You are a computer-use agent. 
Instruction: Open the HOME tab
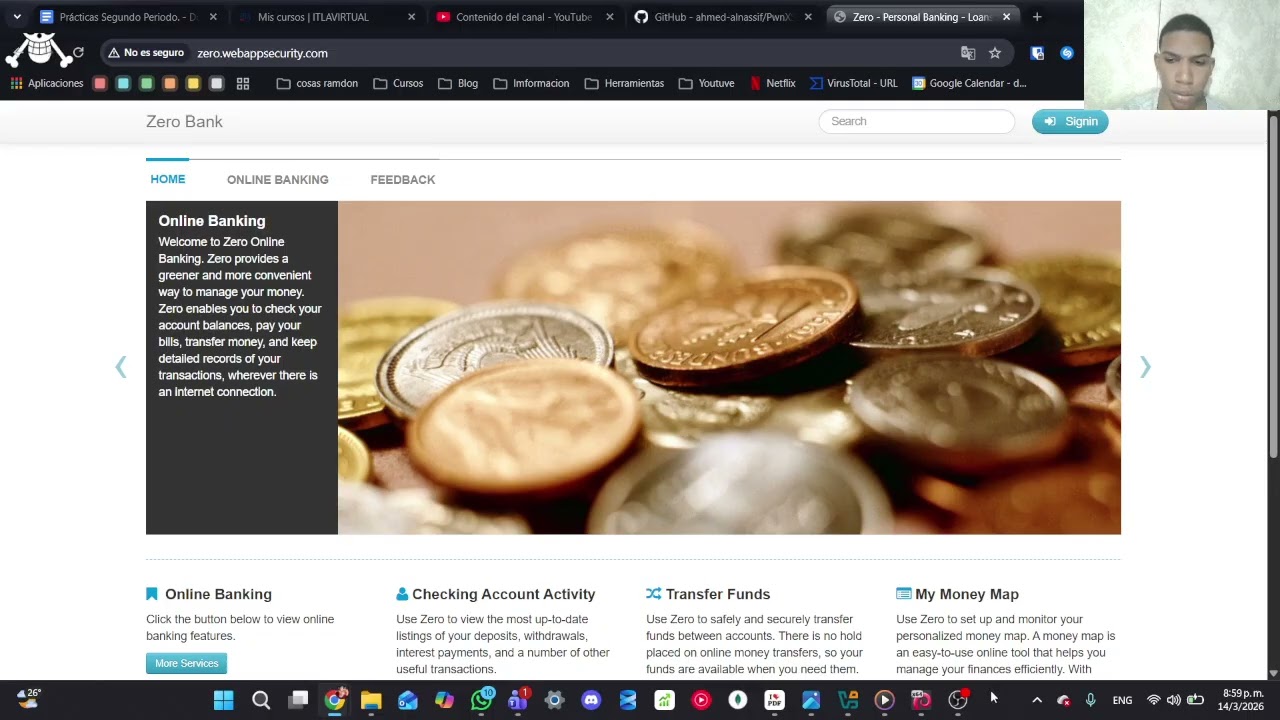167,179
